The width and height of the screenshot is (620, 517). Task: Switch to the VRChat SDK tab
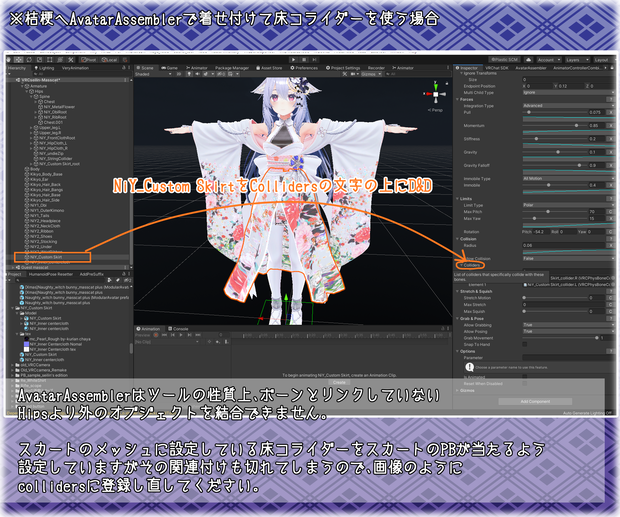(497, 68)
